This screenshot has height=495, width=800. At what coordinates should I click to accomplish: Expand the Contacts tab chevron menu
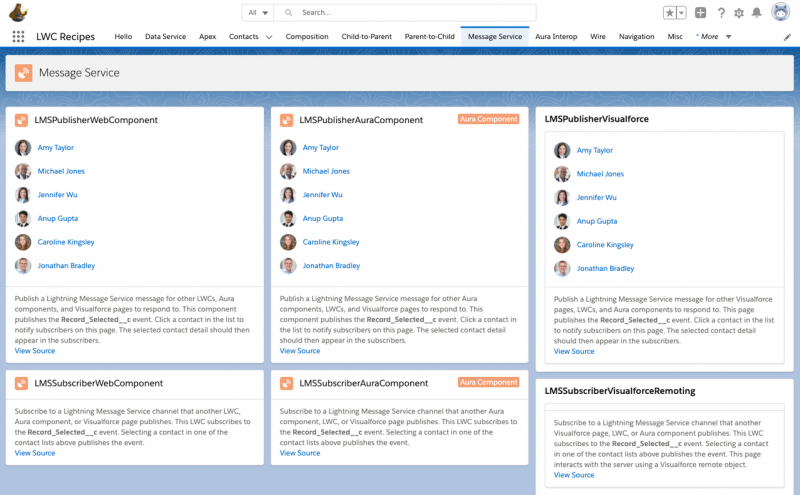point(269,37)
